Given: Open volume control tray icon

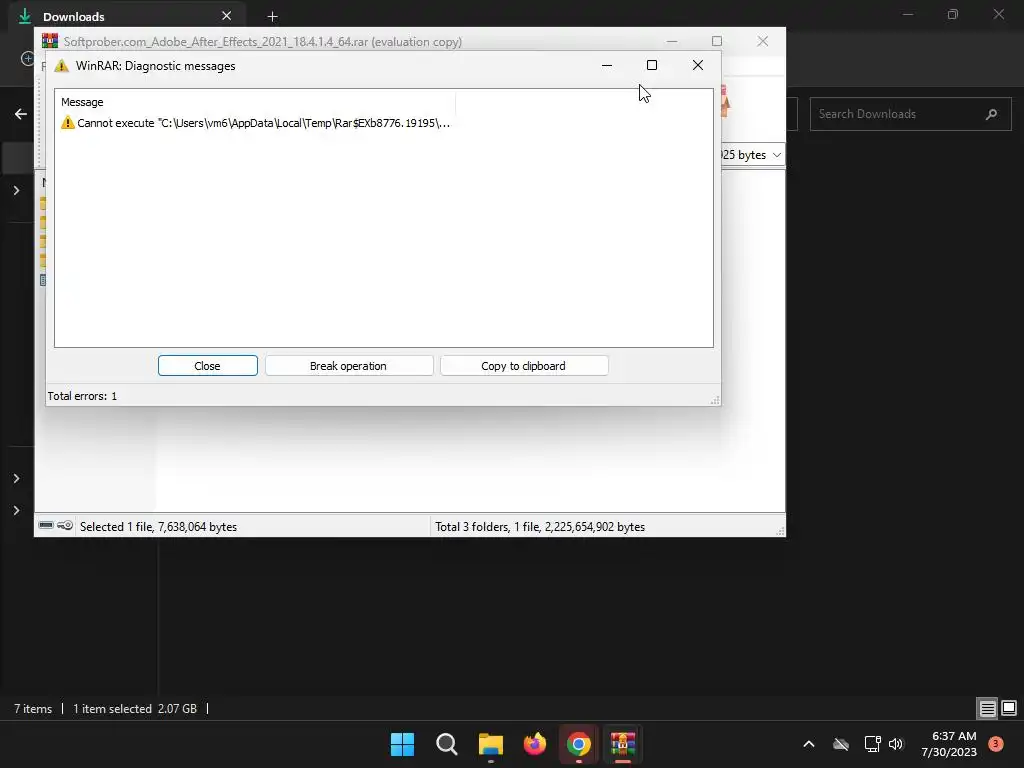Looking at the screenshot, I should (896, 744).
